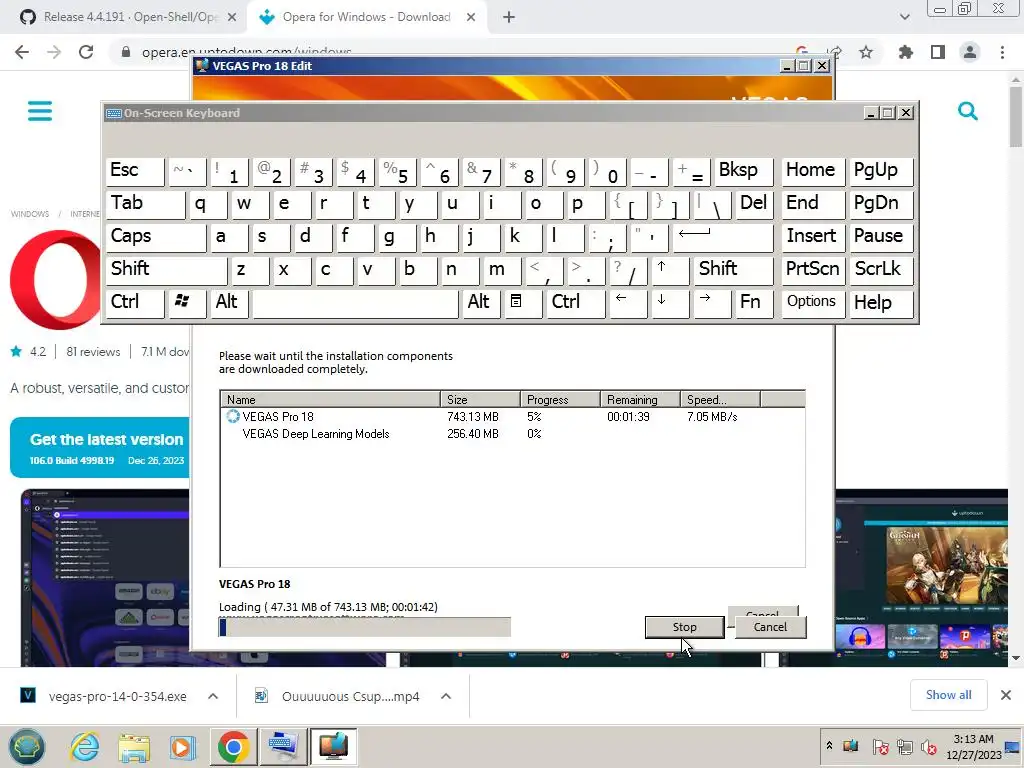Close the Opera for Windows tab
1024x768 pixels.
tap(471, 18)
